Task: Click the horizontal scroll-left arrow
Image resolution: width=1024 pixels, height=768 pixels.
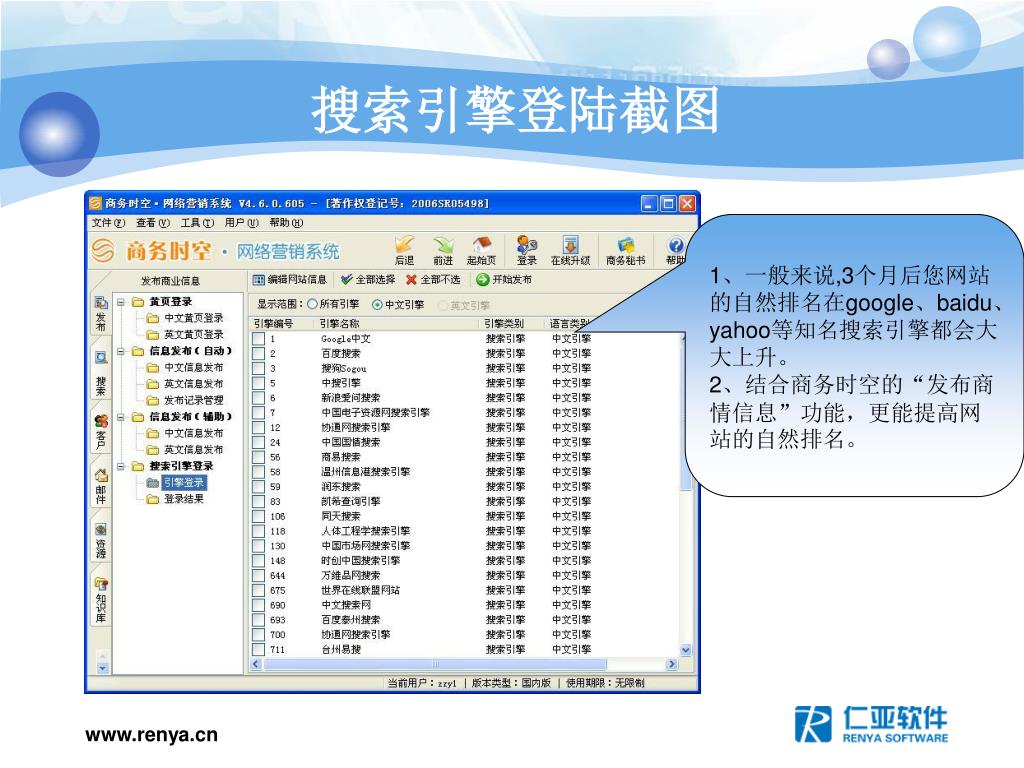Action: [256, 664]
